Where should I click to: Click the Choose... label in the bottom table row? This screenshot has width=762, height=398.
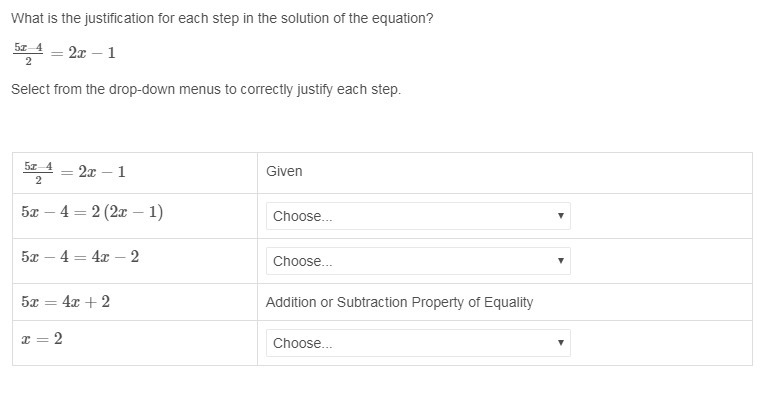303,344
